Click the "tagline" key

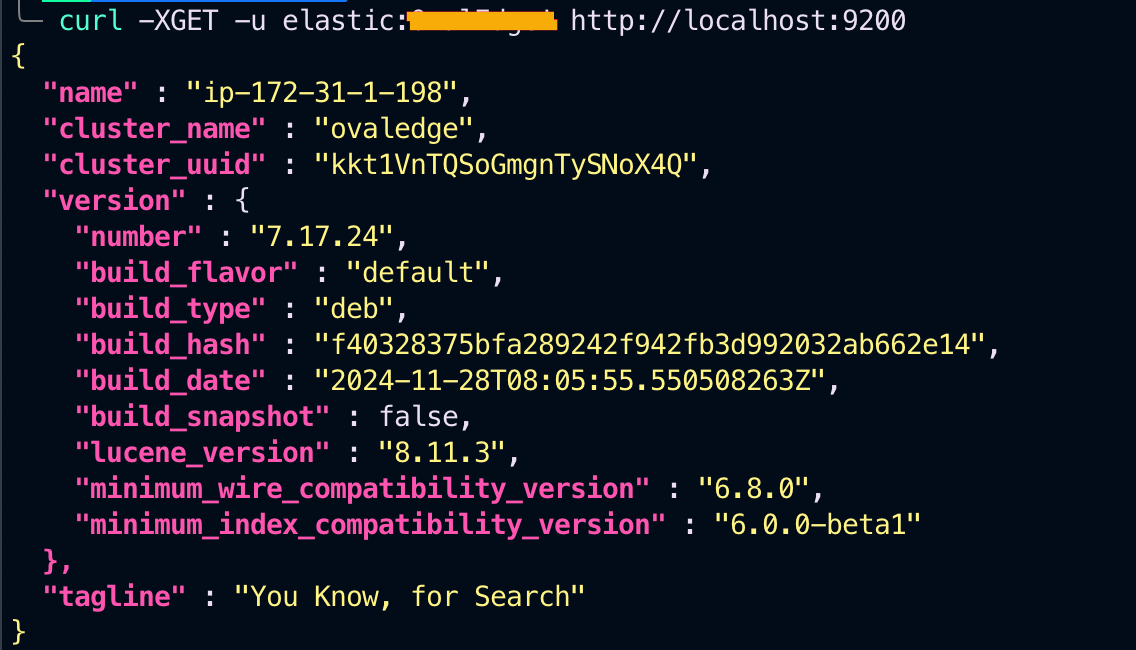point(114,597)
